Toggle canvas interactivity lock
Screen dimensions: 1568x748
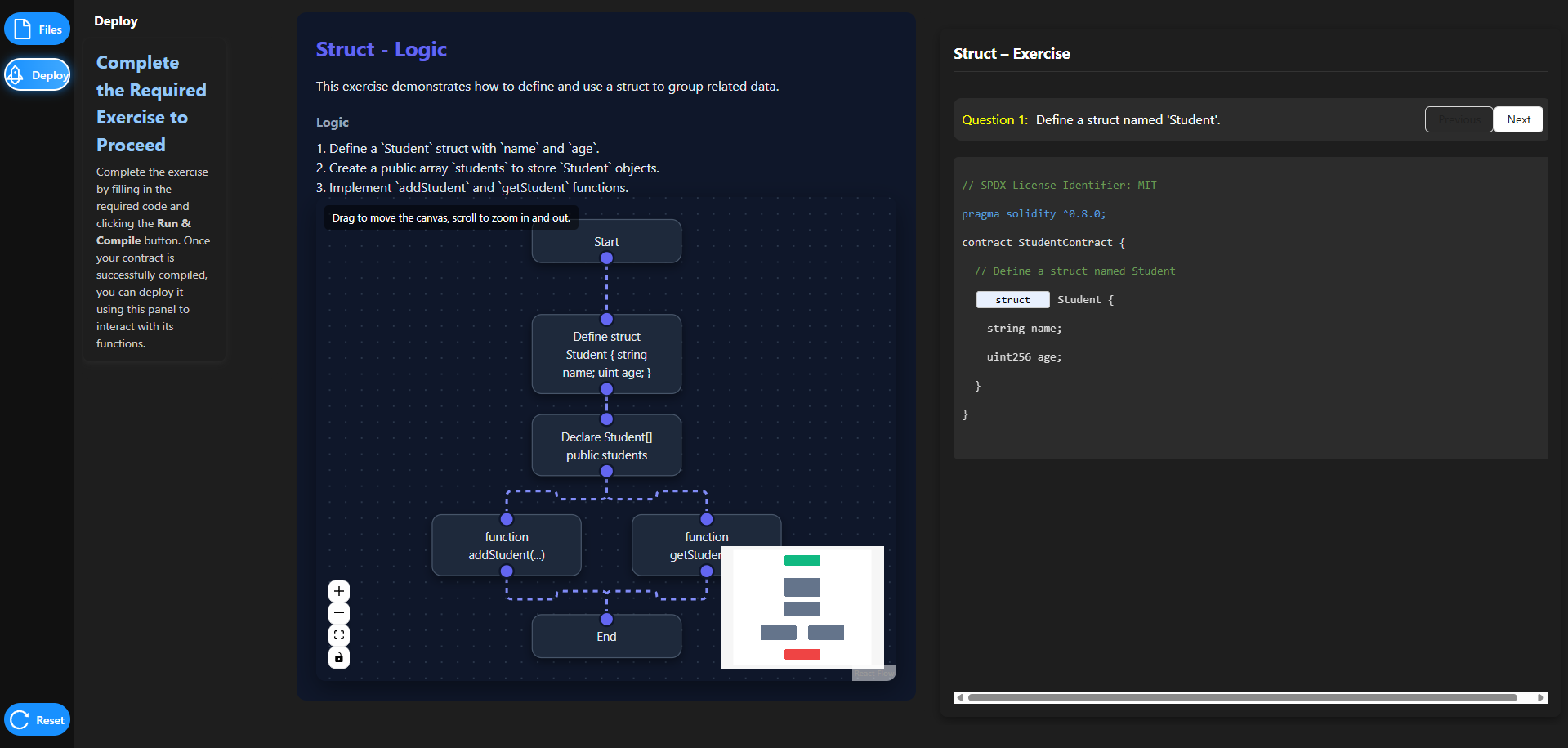(x=339, y=657)
